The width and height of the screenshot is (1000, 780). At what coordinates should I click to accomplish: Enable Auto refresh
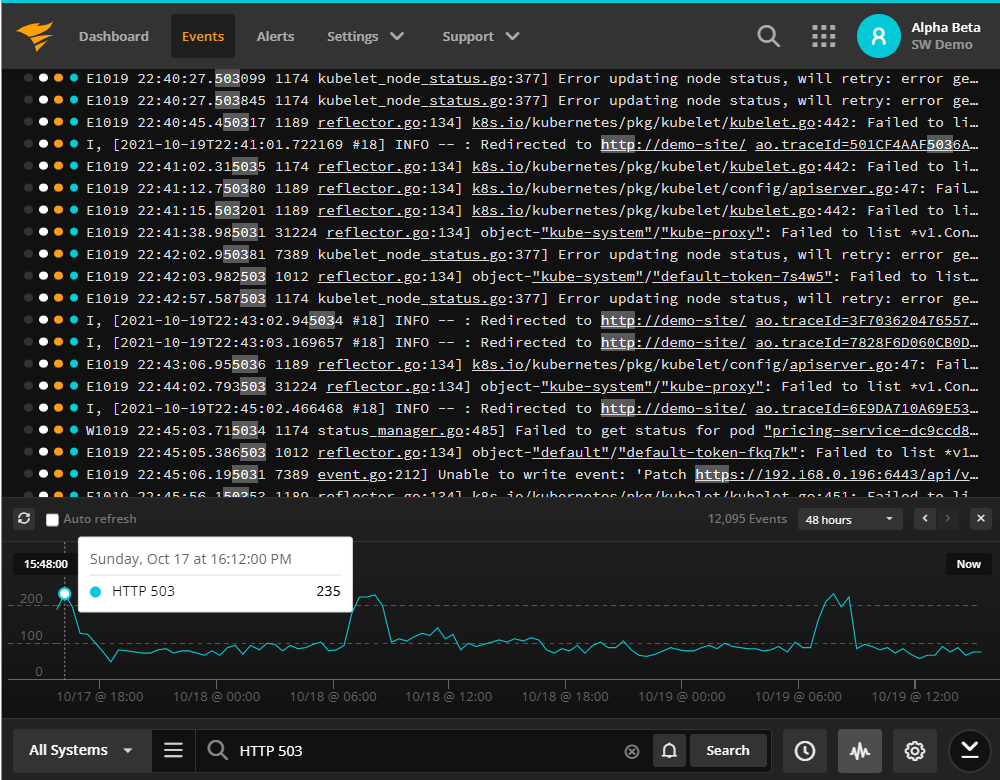pyautogui.click(x=52, y=518)
